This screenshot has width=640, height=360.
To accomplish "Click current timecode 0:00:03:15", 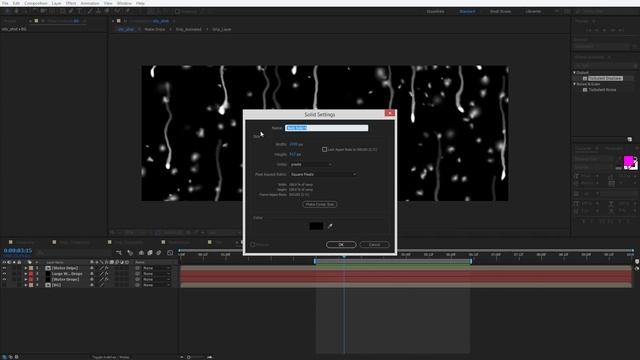I will (x=18, y=251).
